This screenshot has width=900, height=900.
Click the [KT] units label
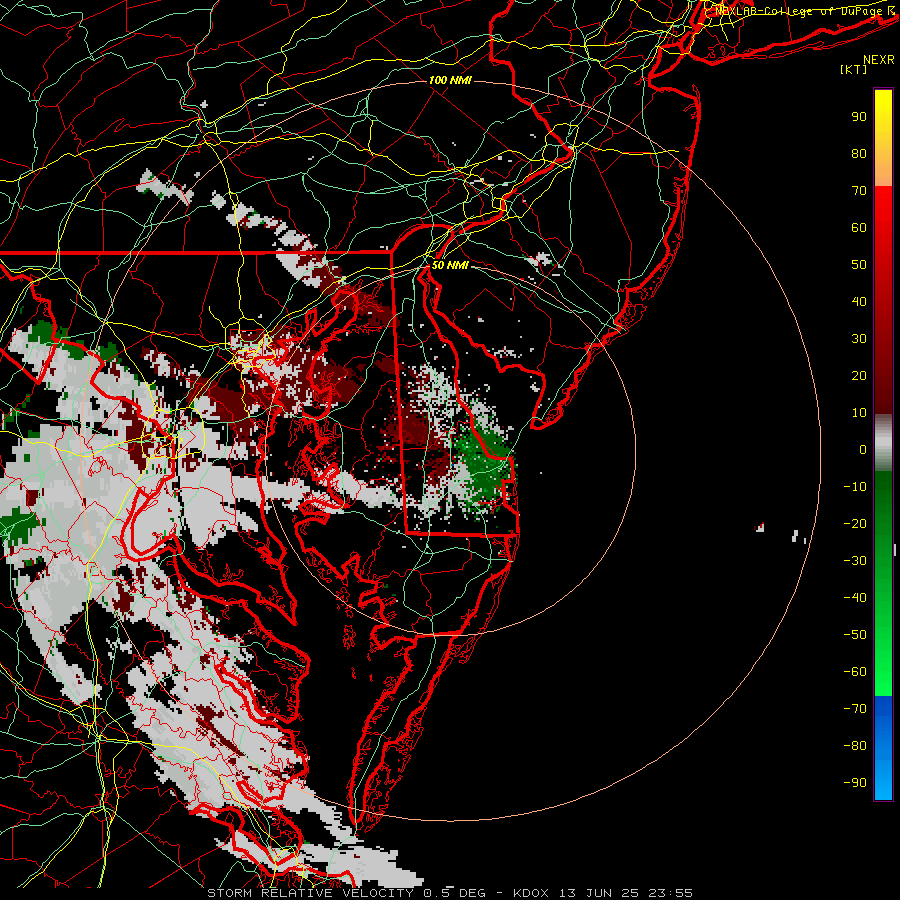[x=853, y=69]
